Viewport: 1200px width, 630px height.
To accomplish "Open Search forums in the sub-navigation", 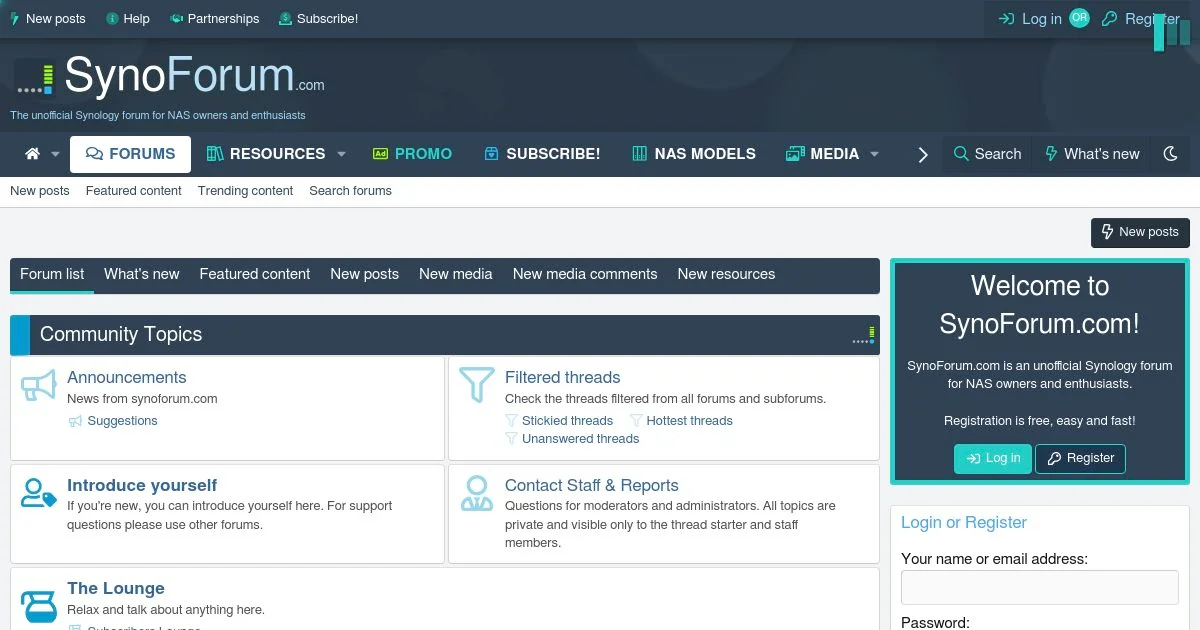I will coord(350,190).
